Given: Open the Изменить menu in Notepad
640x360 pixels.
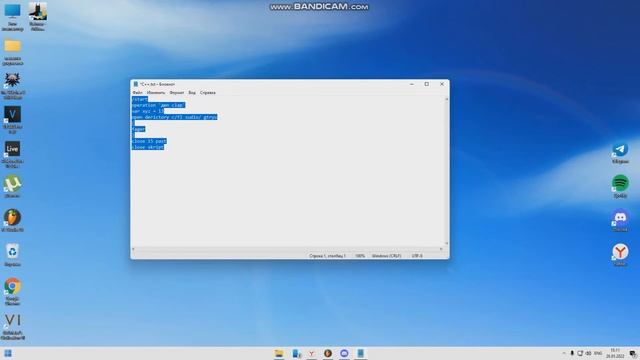Looking at the screenshot, I should point(156,93).
